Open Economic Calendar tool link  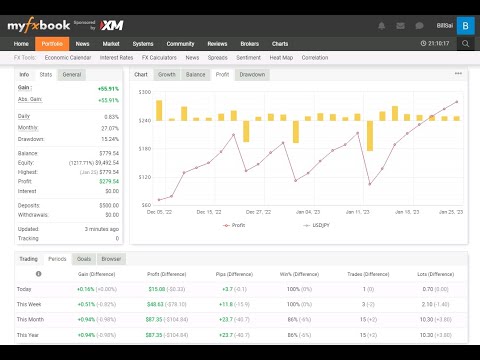[x=68, y=58]
